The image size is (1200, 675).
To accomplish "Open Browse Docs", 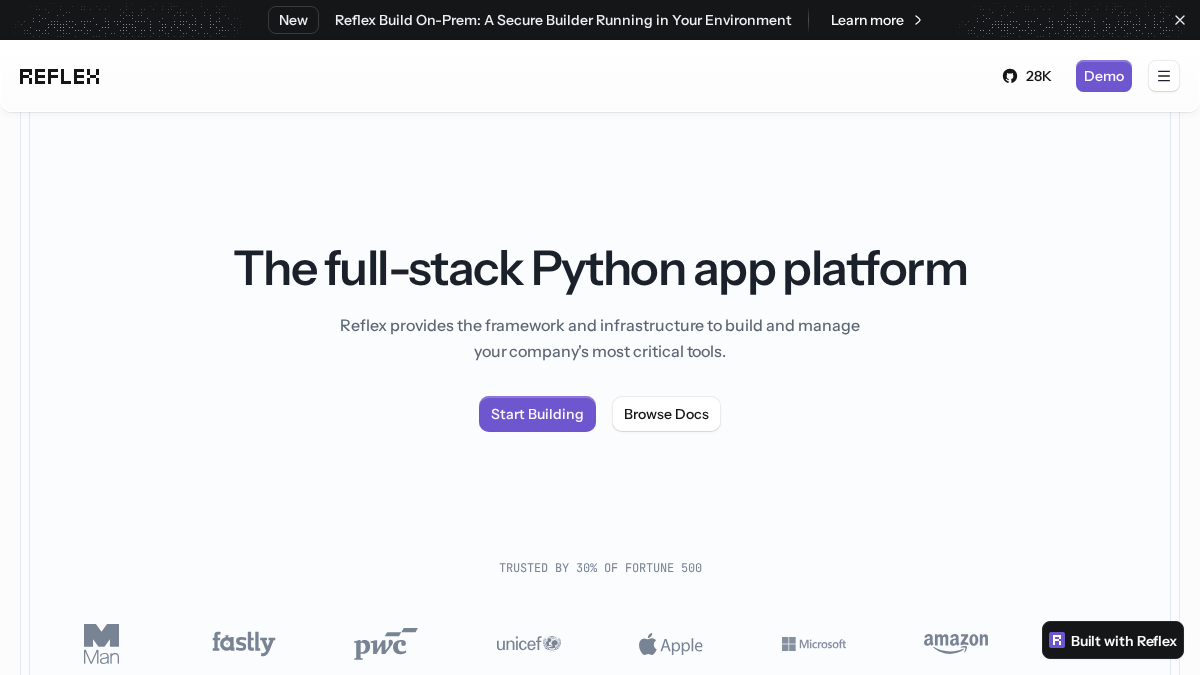I will (666, 414).
